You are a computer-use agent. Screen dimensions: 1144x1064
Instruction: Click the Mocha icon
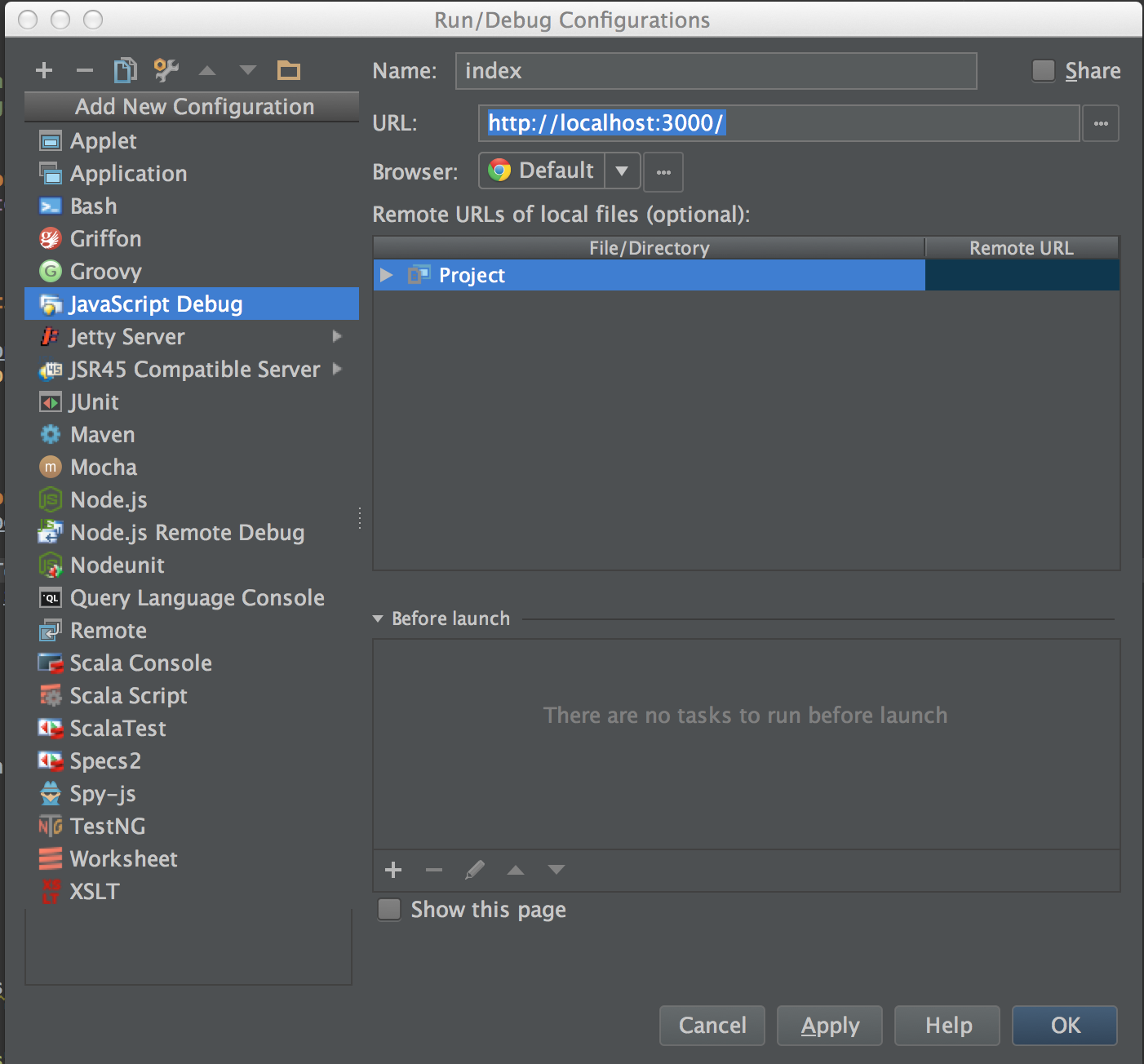51,468
